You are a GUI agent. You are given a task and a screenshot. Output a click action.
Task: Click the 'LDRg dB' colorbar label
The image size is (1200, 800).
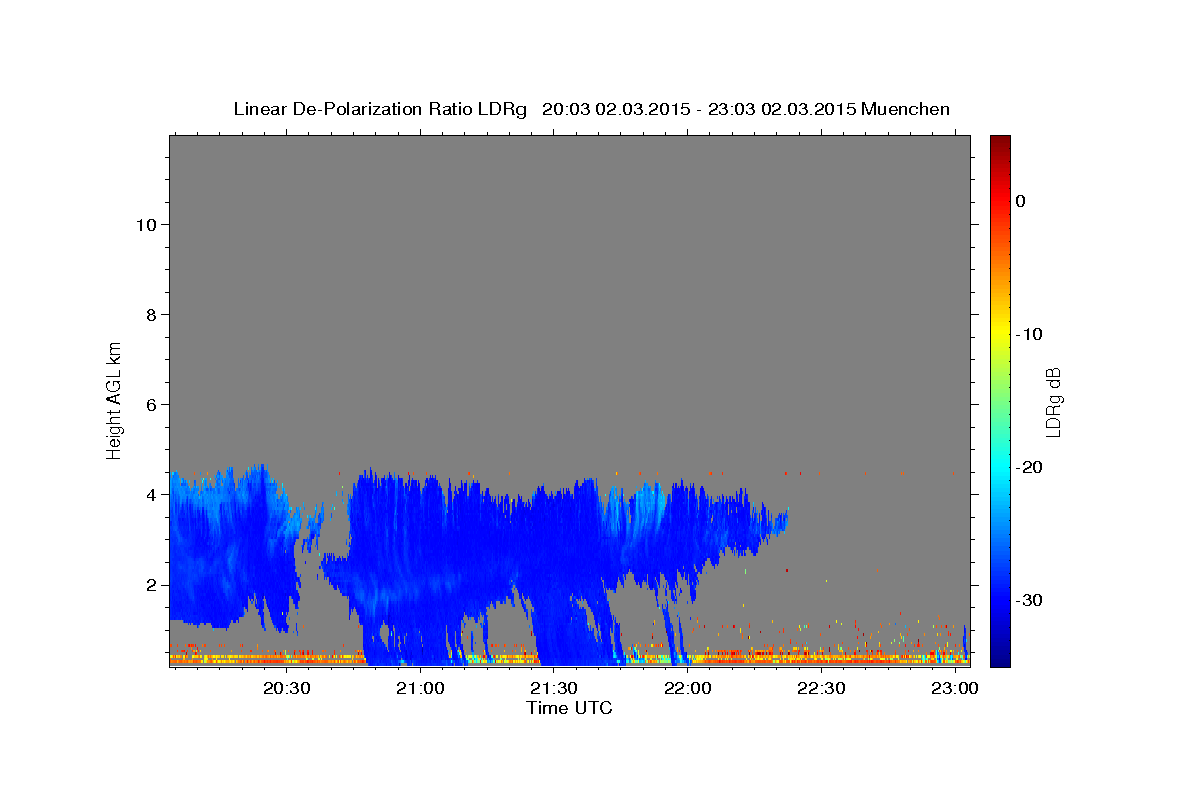click(x=1053, y=402)
